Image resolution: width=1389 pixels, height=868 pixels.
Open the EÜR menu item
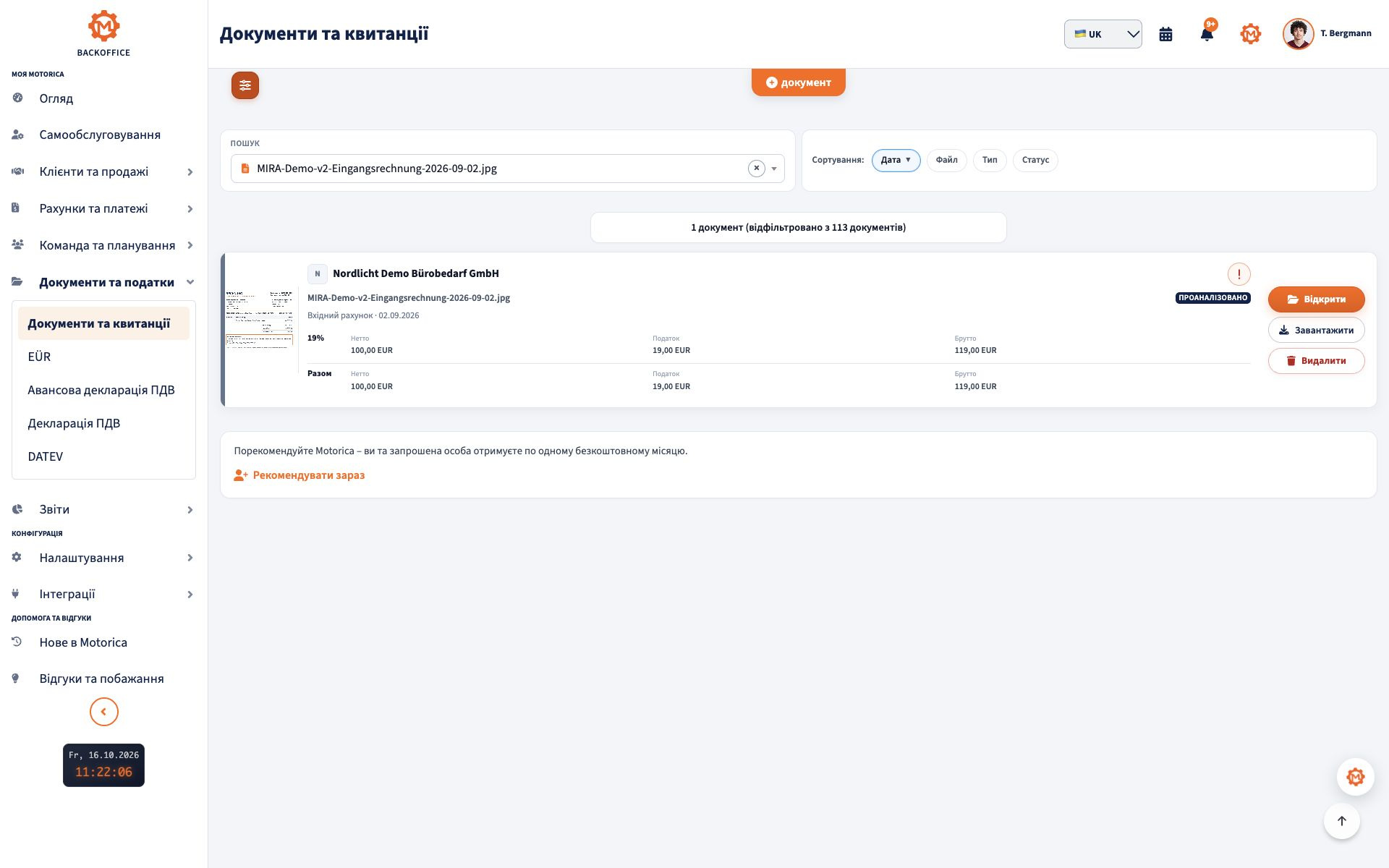tap(103, 357)
